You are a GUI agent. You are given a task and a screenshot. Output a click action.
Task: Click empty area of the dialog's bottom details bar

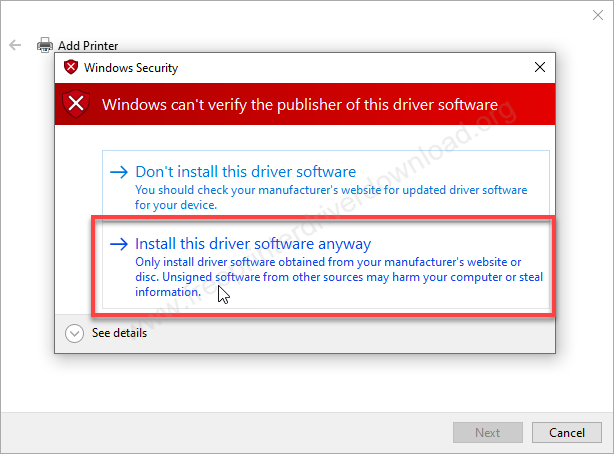[x=350, y=333]
